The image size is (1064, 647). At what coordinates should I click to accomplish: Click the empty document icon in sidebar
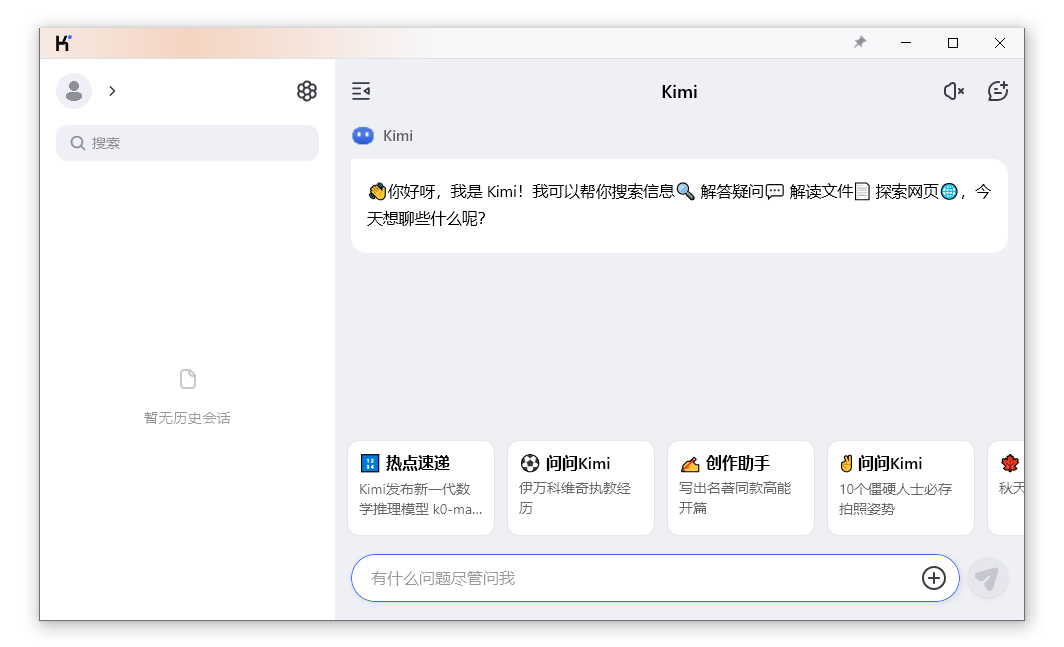[x=188, y=379]
